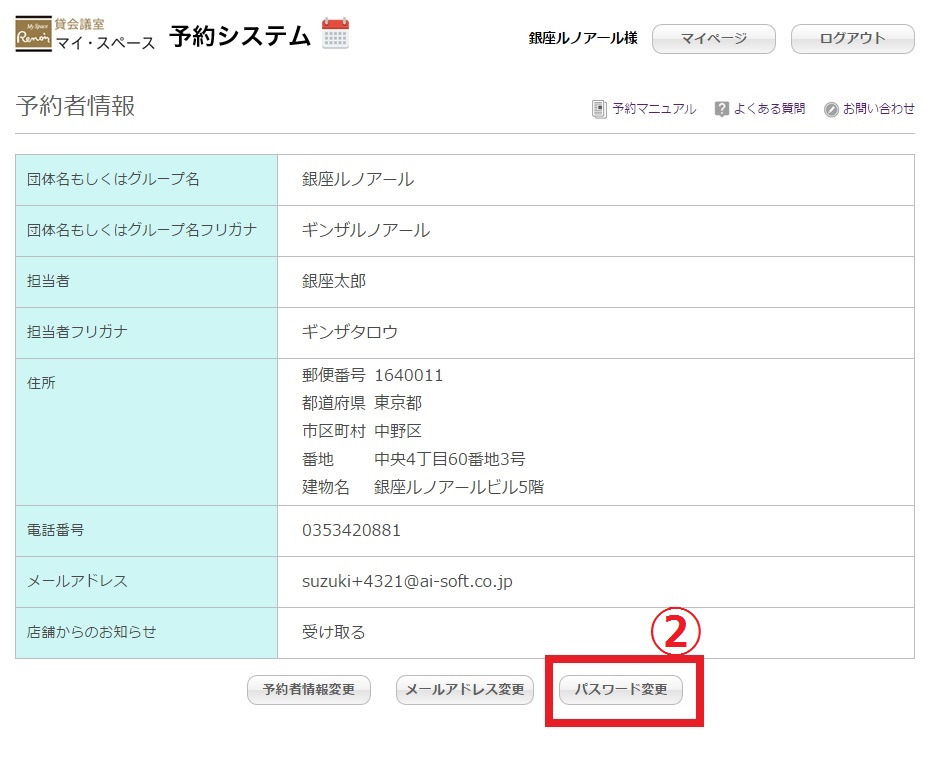Click the お問い合わせ round icon

831,109
